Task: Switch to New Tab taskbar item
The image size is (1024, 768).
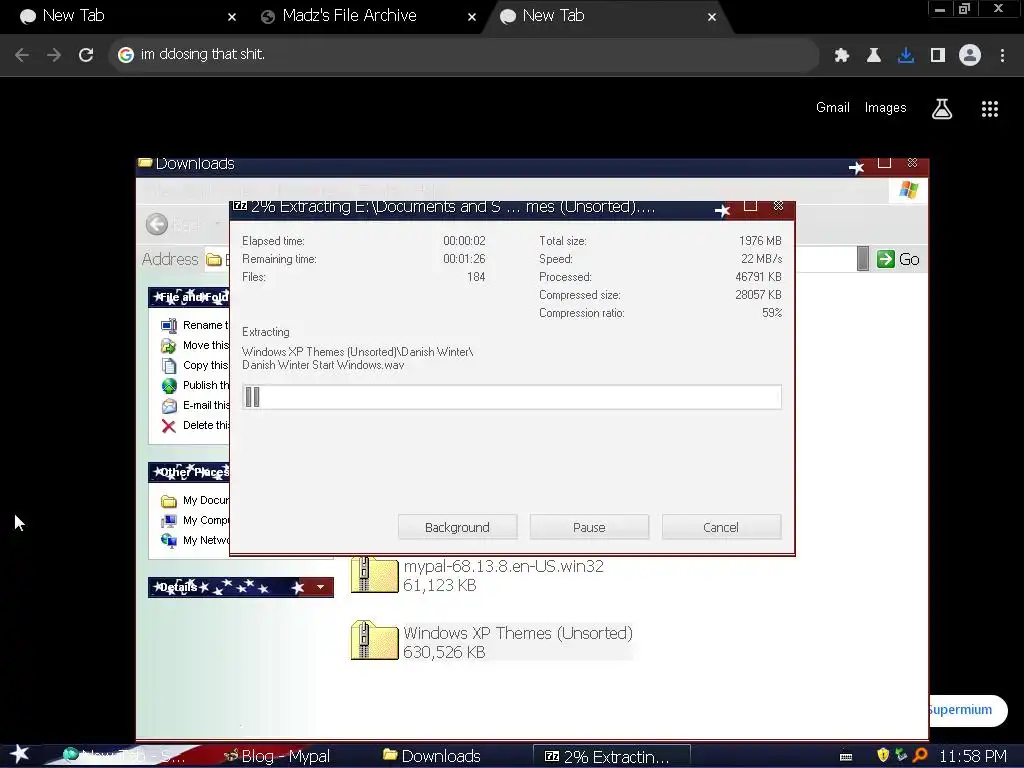Action: [x=124, y=756]
